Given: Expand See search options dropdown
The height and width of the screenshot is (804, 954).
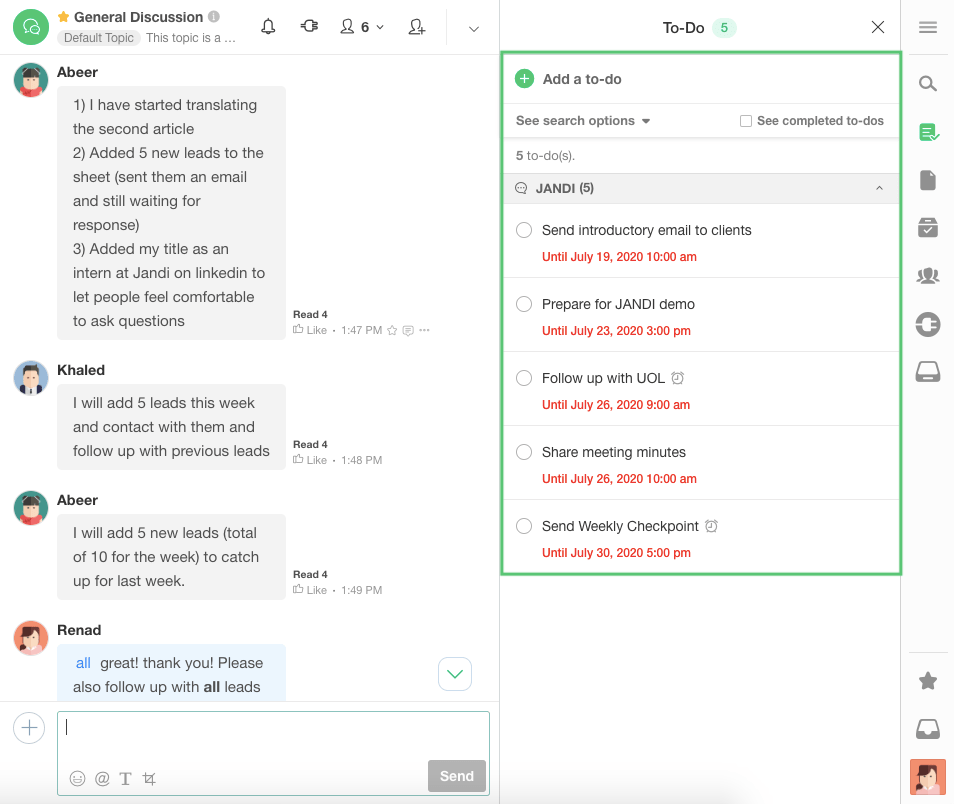Looking at the screenshot, I should pos(583,121).
